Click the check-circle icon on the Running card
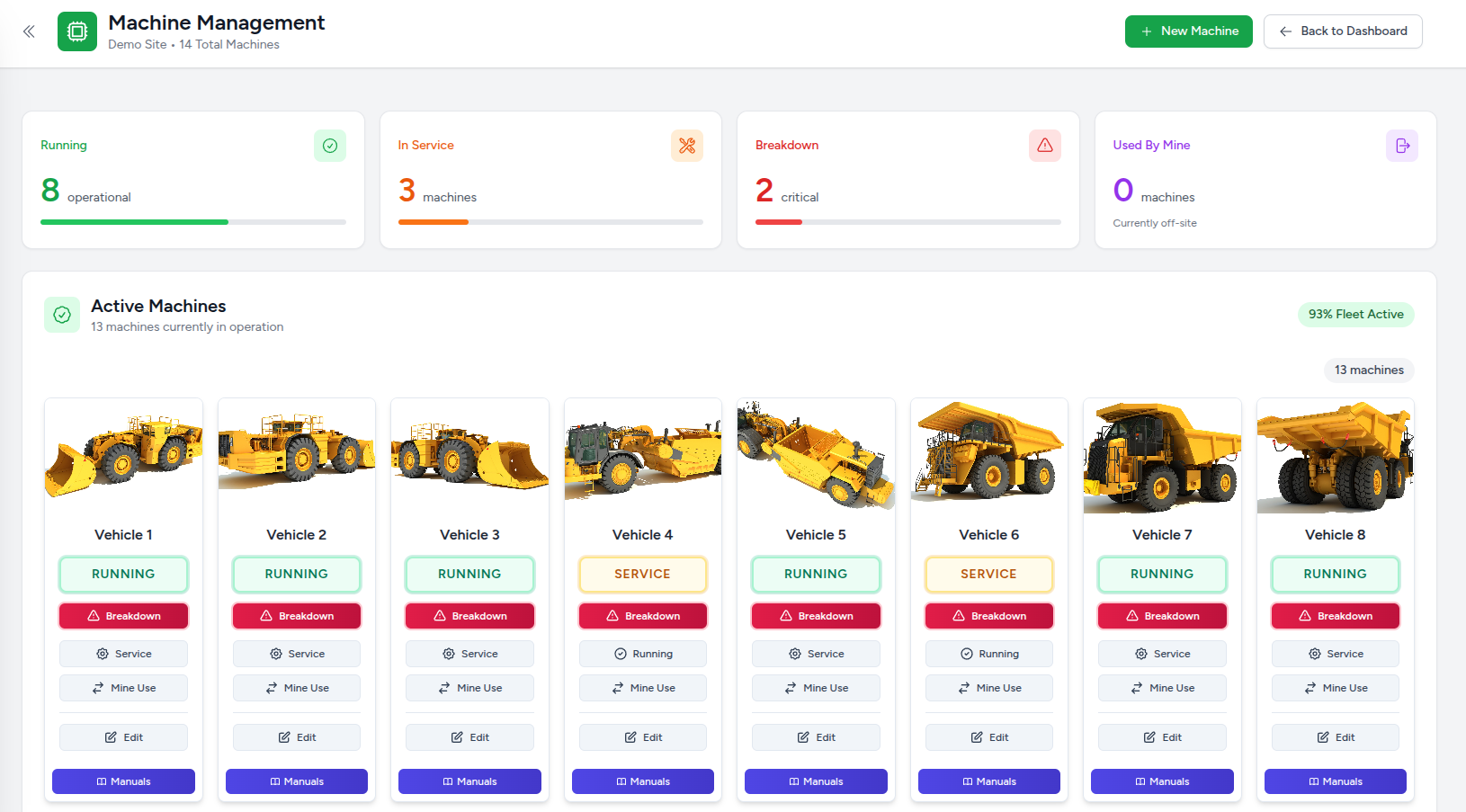Image resolution: width=1466 pixels, height=812 pixels. point(330,145)
